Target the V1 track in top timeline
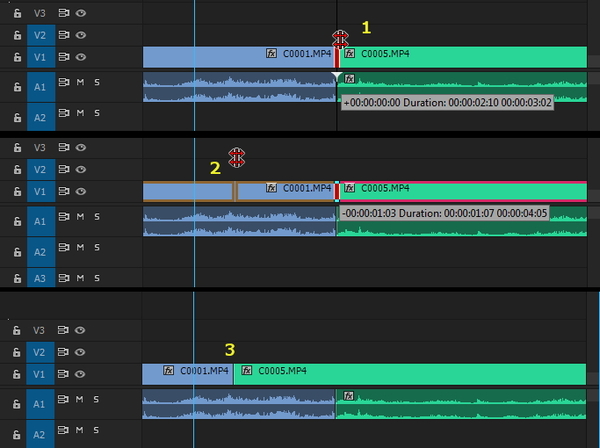The image size is (600, 448). [41, 57]
